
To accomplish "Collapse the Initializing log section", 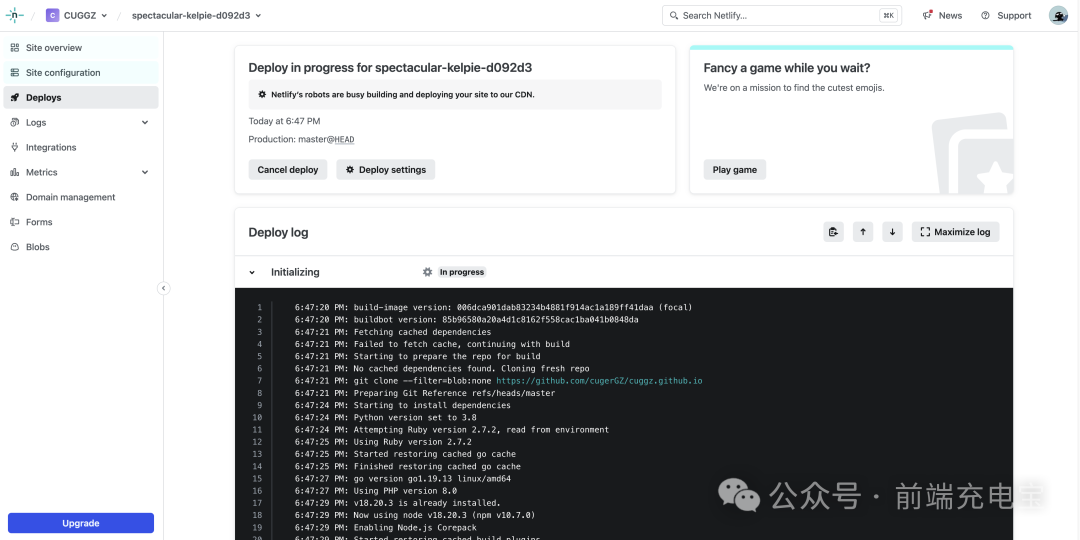I will click(252, 272).
